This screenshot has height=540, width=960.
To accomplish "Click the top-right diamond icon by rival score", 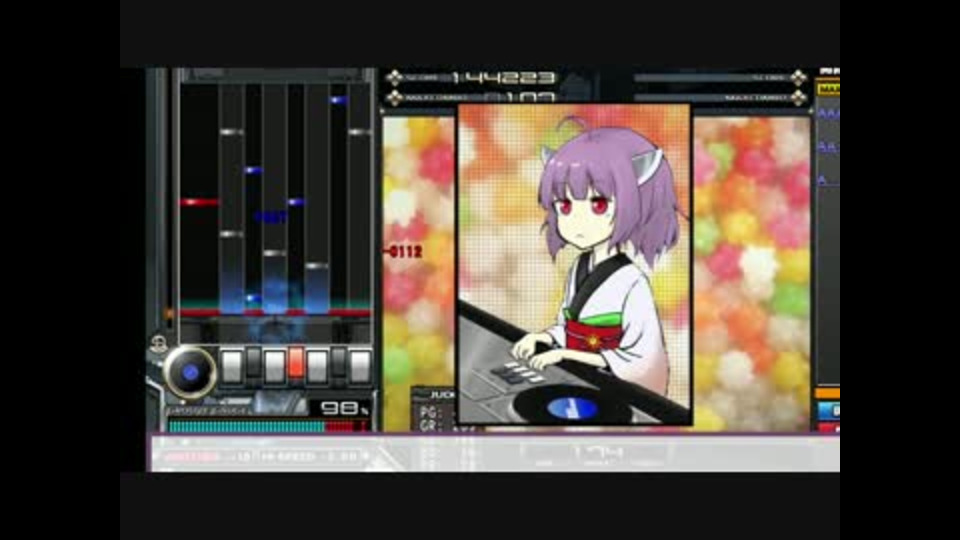I will pos(798,78).
